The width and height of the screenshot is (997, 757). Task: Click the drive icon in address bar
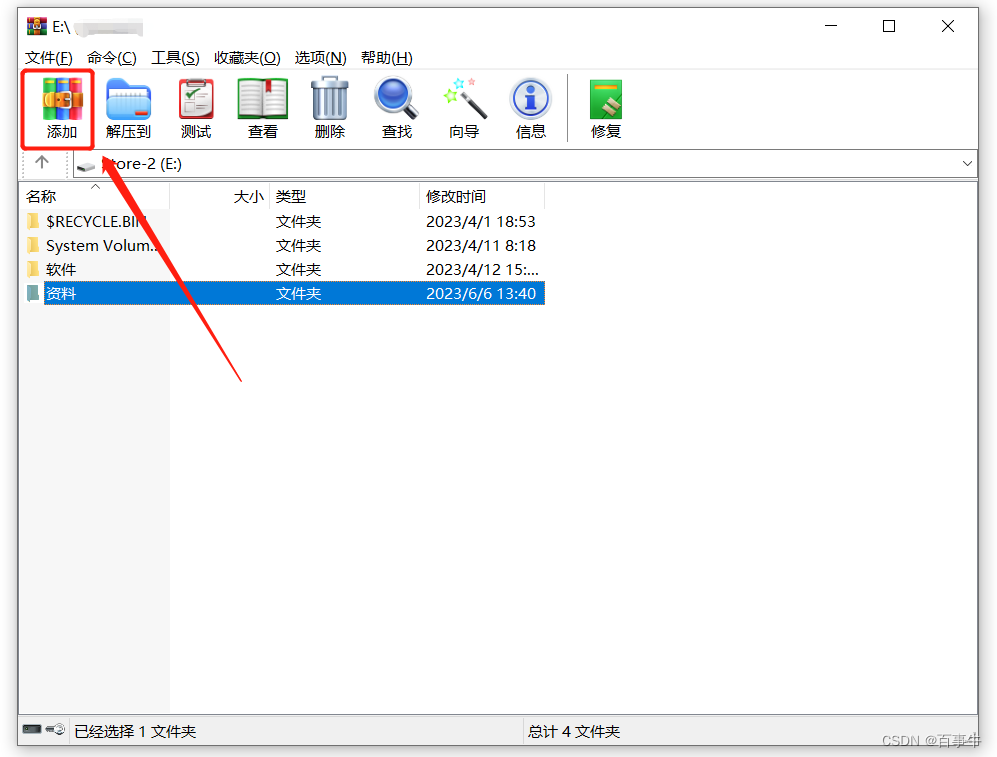click(x=86, y=167)
